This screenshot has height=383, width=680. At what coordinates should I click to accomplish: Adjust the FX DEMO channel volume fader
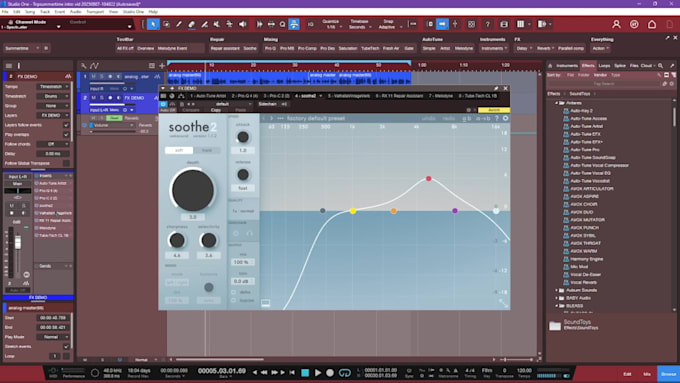pos(18,242)
